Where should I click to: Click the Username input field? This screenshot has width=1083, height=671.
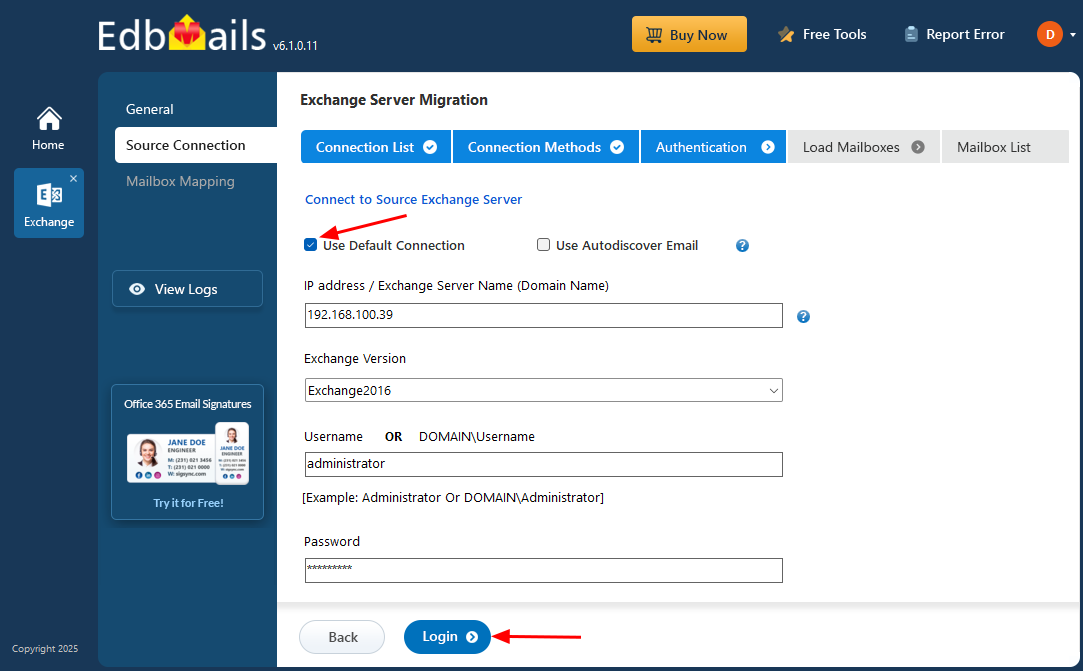point(544,464)
